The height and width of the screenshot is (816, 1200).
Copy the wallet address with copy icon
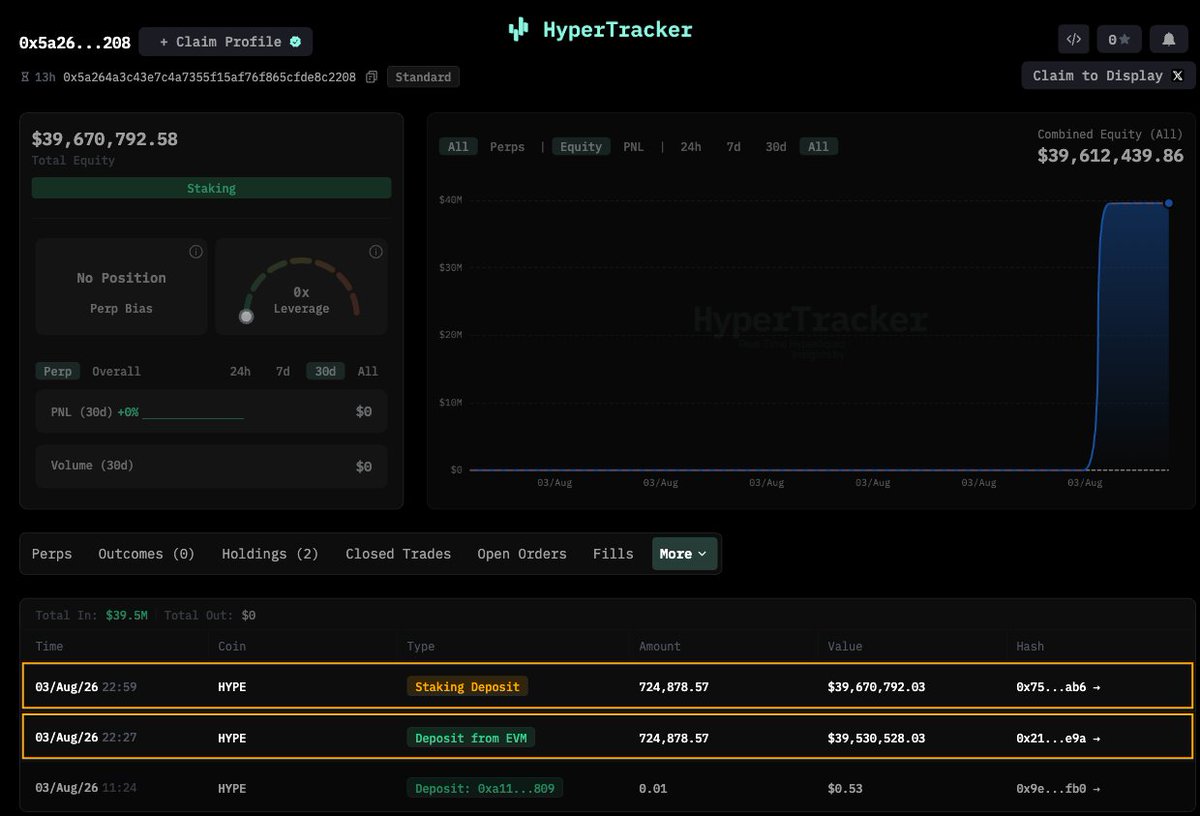(x=371, y=77)
